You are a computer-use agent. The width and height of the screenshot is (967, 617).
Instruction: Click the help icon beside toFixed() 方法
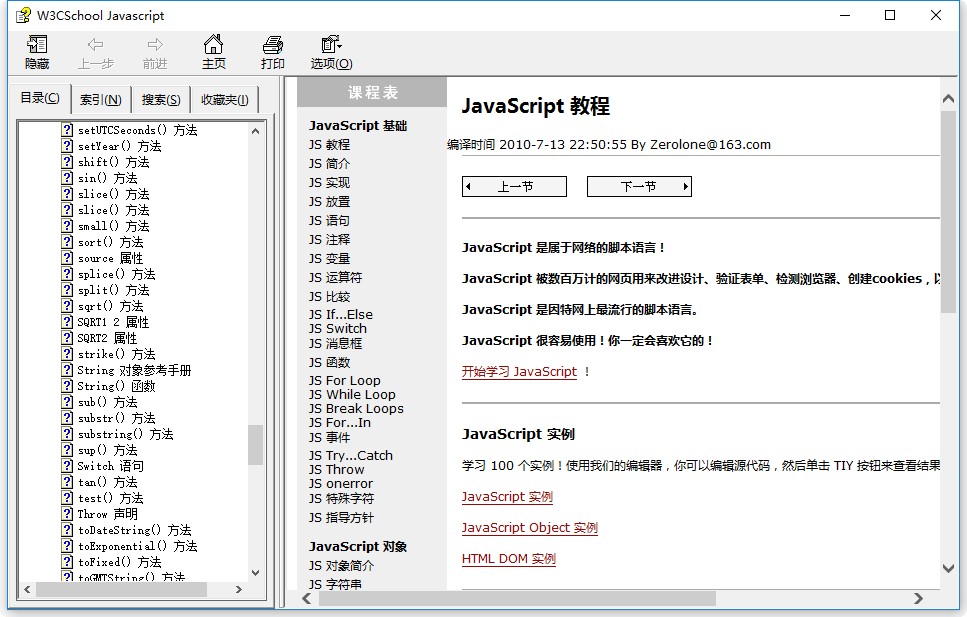[x=67, y=562]
